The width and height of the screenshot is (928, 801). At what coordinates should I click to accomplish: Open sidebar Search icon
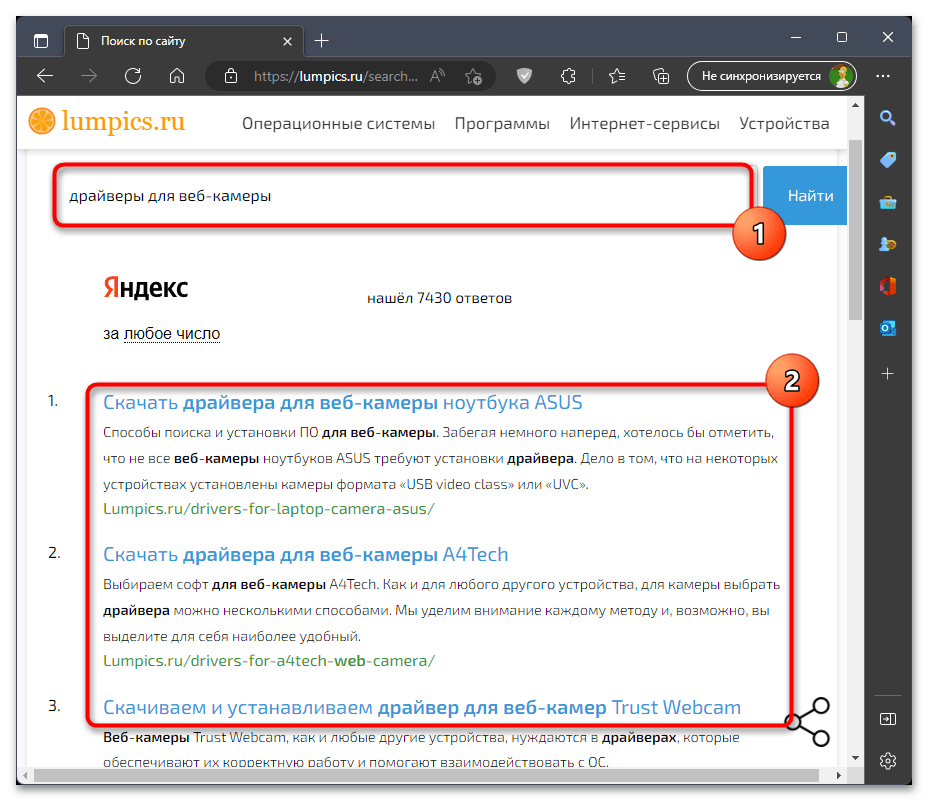[x=887, y=118]
